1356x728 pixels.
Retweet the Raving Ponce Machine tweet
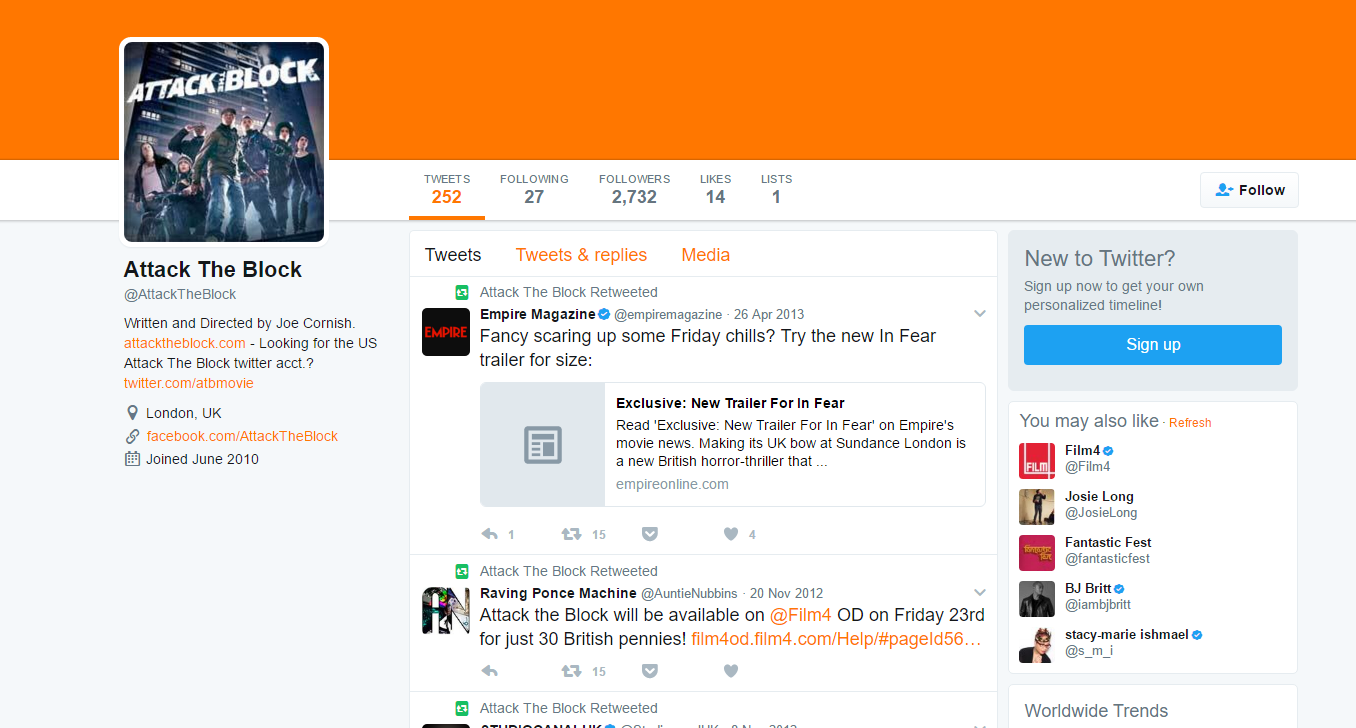pos(571,671)
